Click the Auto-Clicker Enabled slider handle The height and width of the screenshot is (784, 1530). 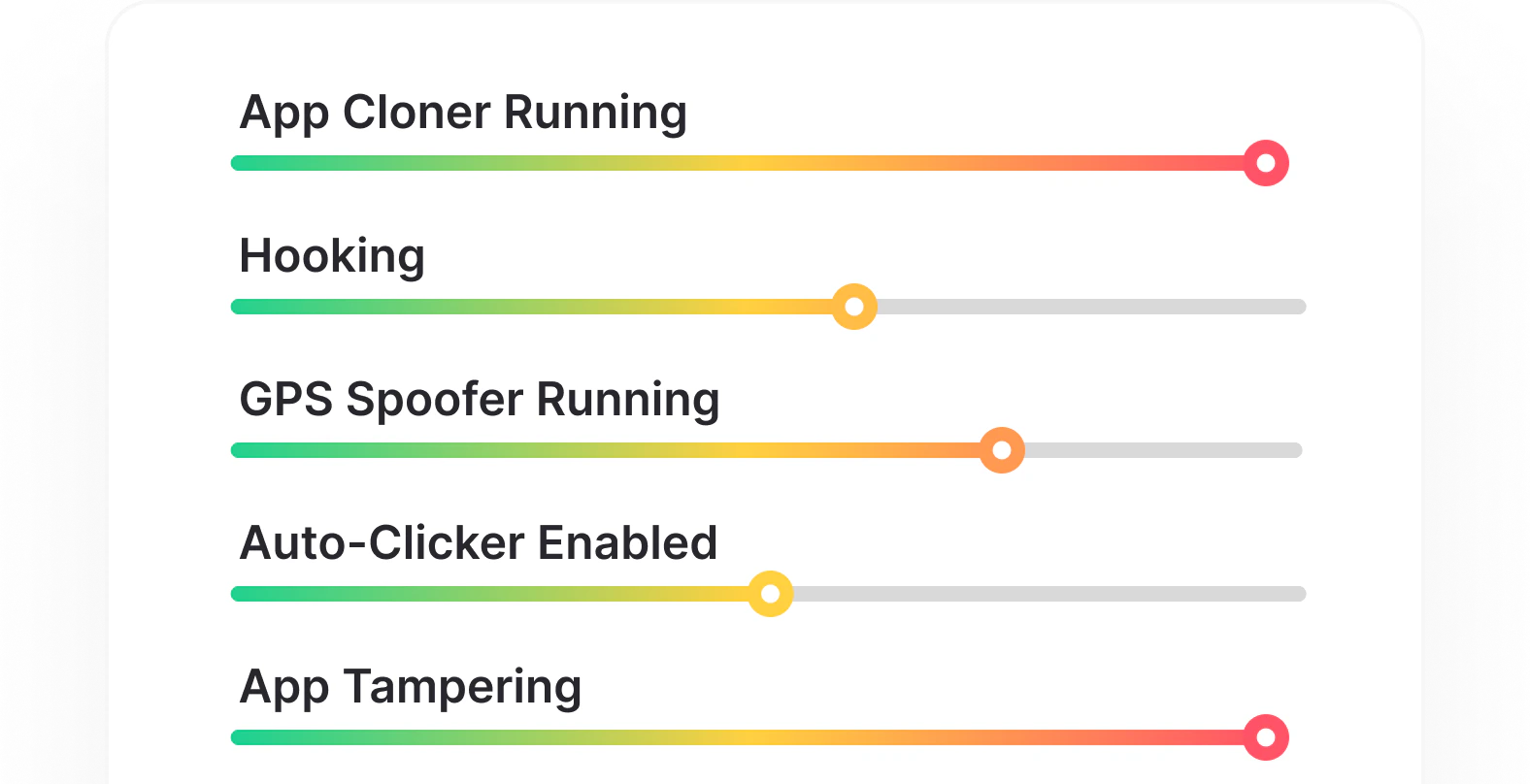coord(772,594)
